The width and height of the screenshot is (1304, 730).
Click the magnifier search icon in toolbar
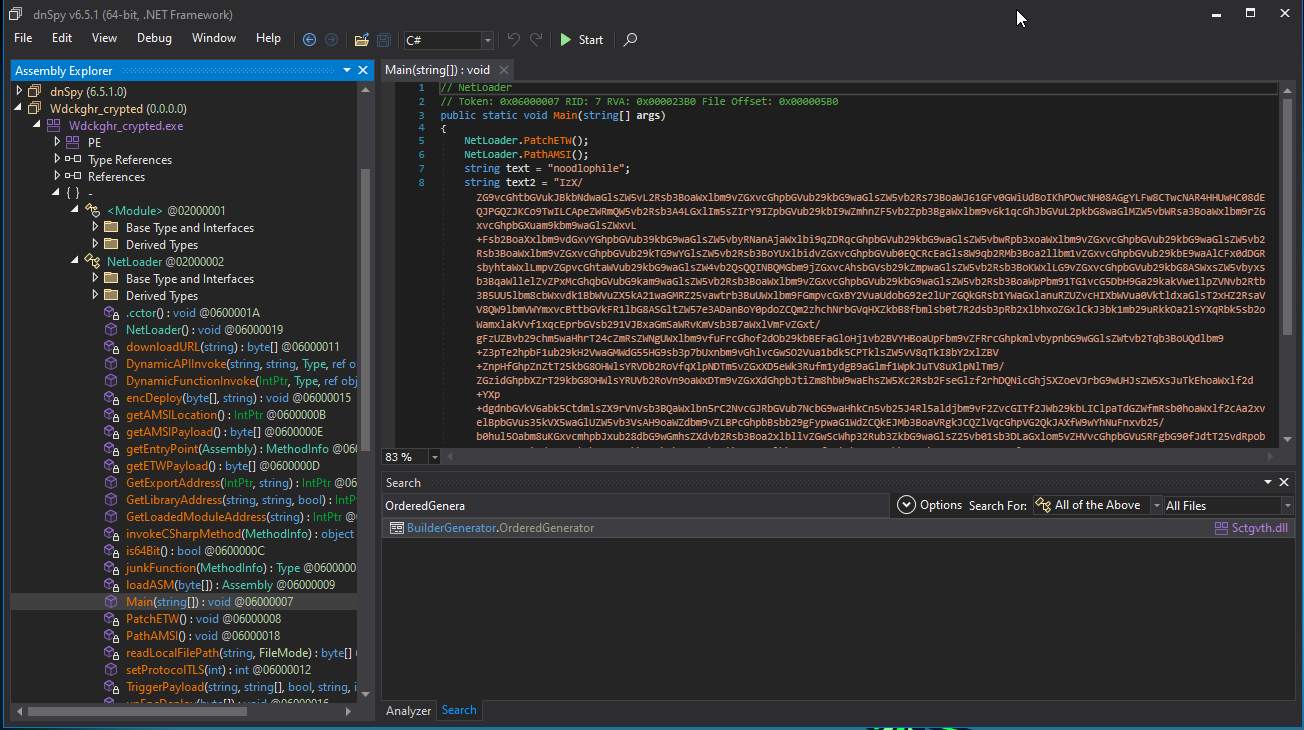tap(630, 40)
